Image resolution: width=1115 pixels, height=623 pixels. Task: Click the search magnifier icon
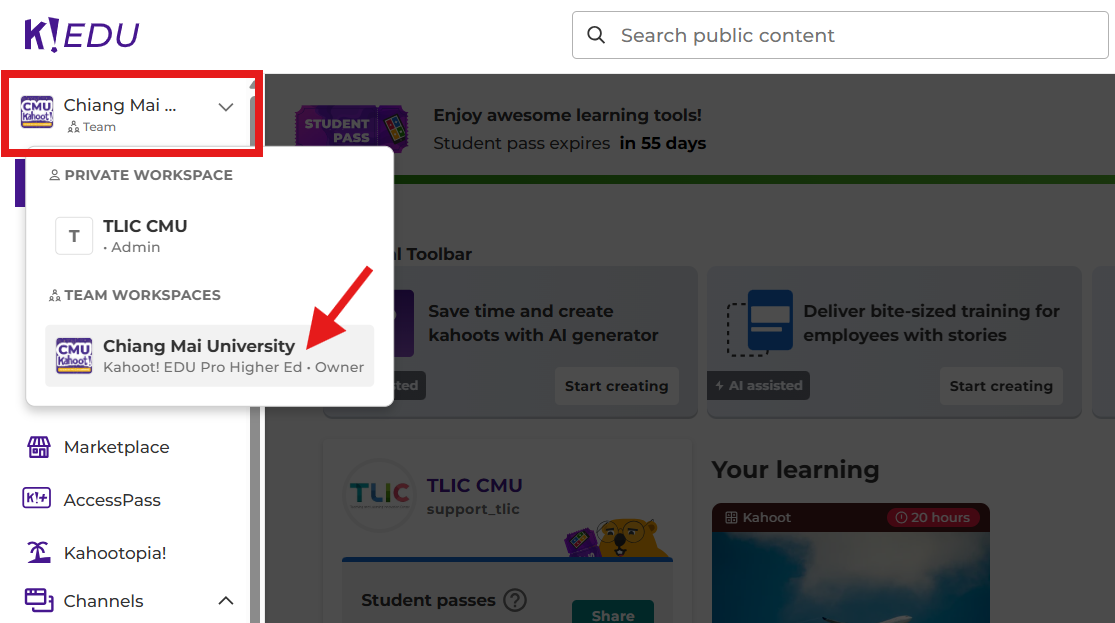[596, 35]
